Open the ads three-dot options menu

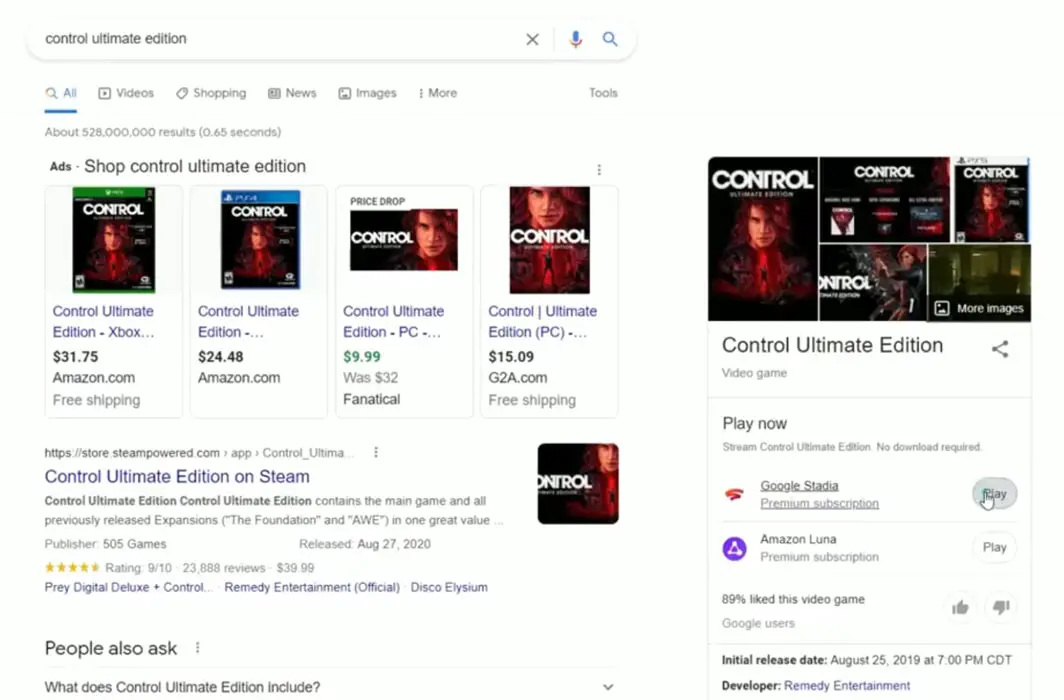(x=599, y=170)
